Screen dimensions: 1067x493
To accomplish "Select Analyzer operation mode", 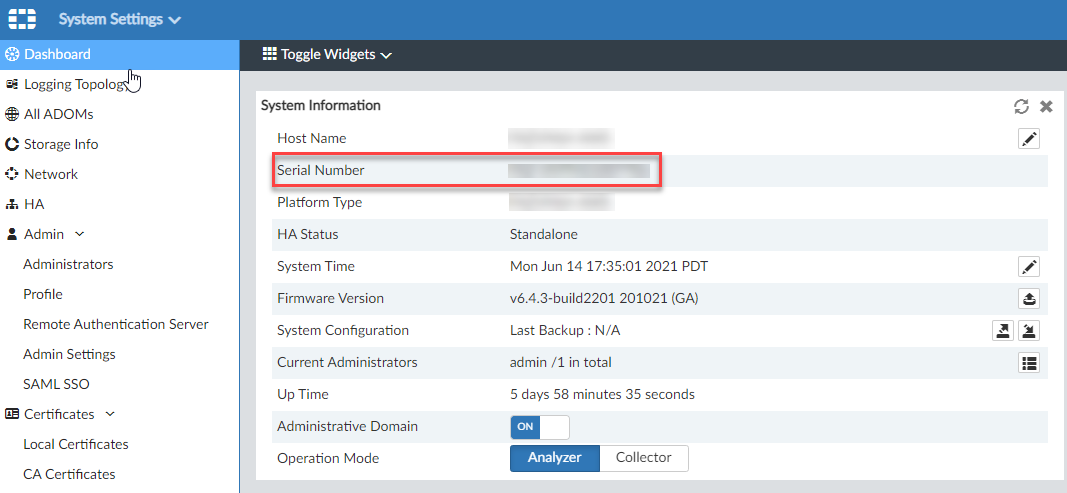I will tap(555, 458).
